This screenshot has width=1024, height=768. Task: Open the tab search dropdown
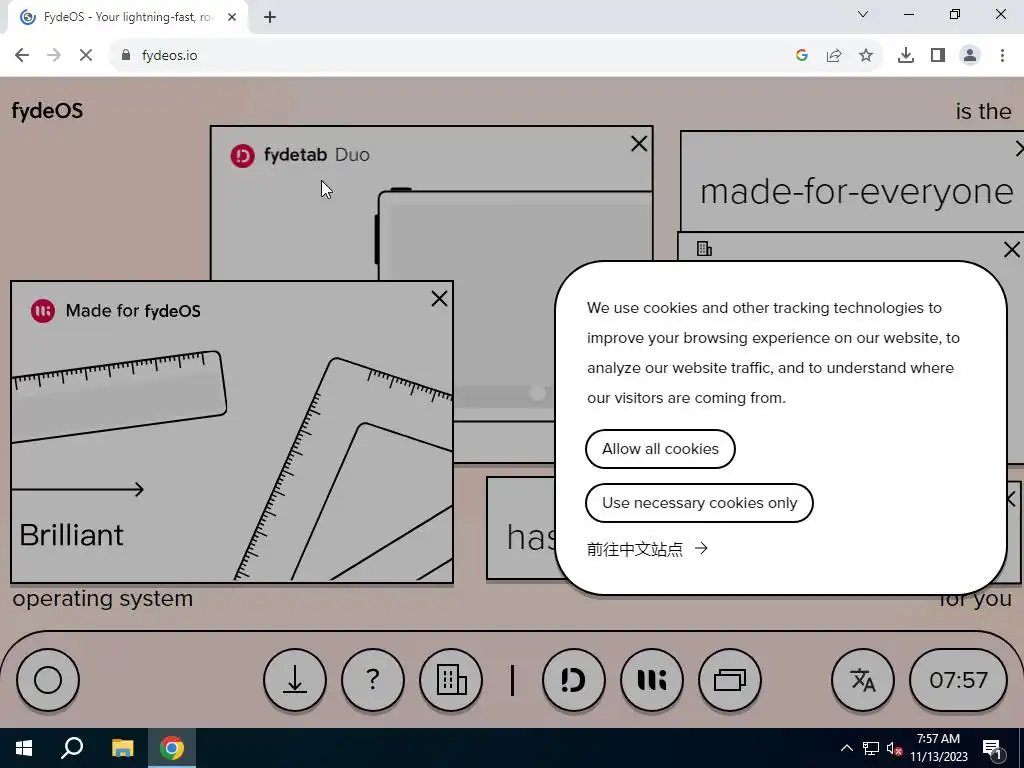863,14
